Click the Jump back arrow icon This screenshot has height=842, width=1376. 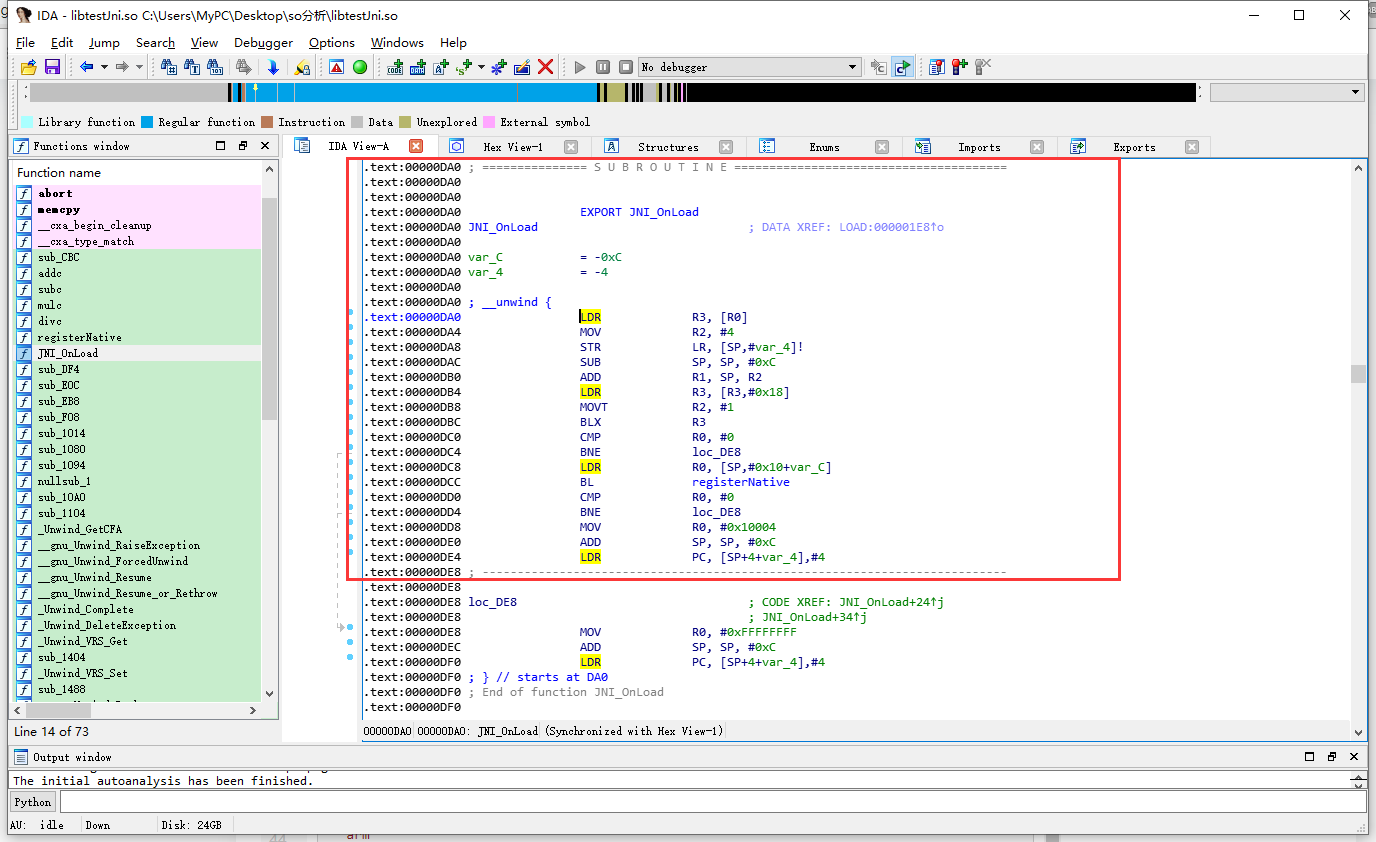[87, 67]
